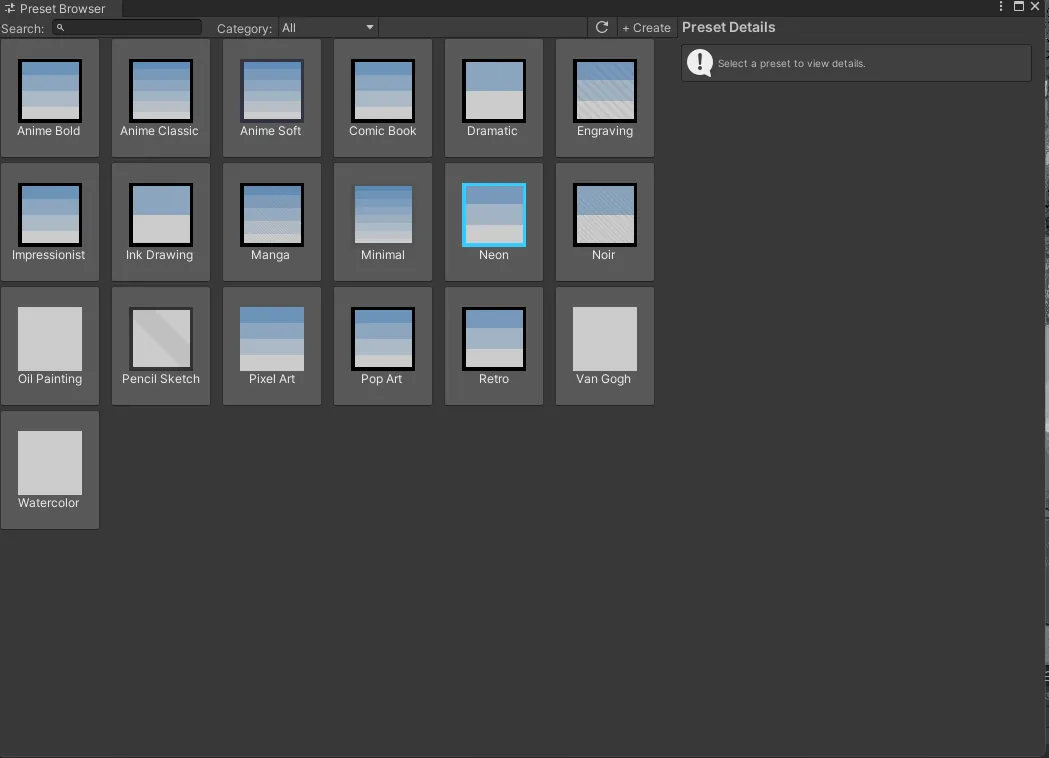The width and height of the screenshot is (1049, 758).
Task: Close the Preset Browser window
Action: [x=1035, y=7]
